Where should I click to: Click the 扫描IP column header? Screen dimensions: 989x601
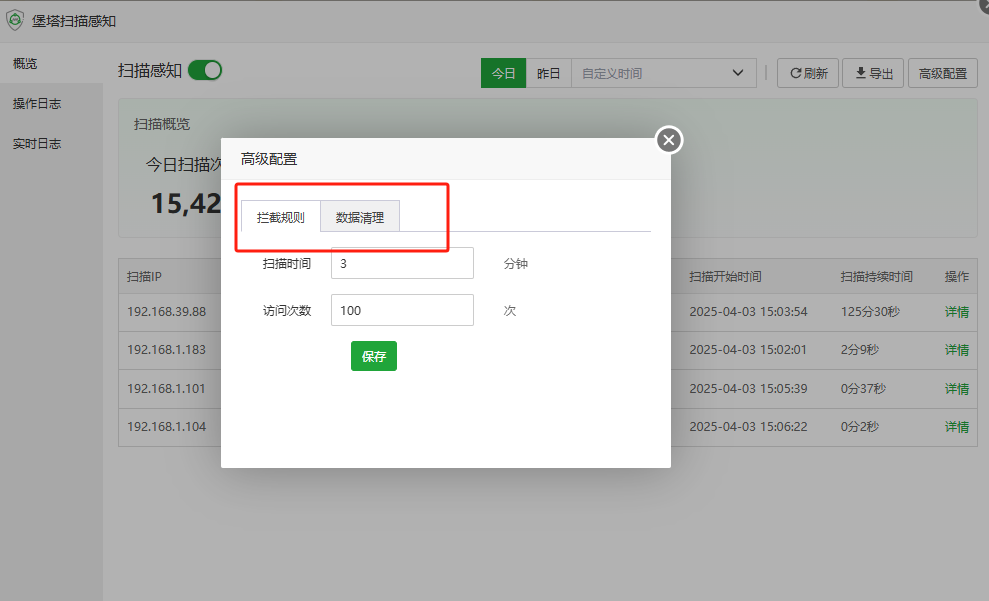[144, 276]
